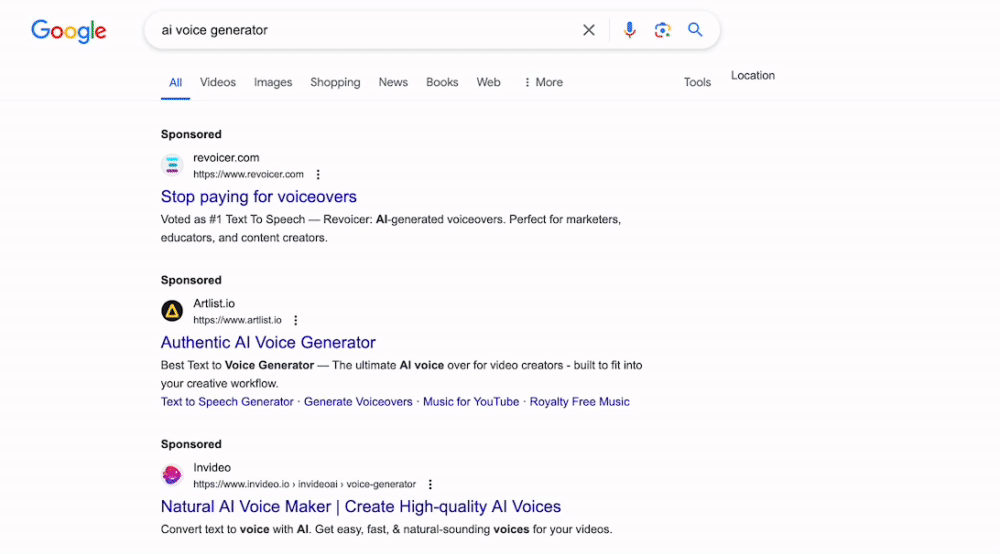
Task: Clear the search query with the X icon
Action: [589, 30]
